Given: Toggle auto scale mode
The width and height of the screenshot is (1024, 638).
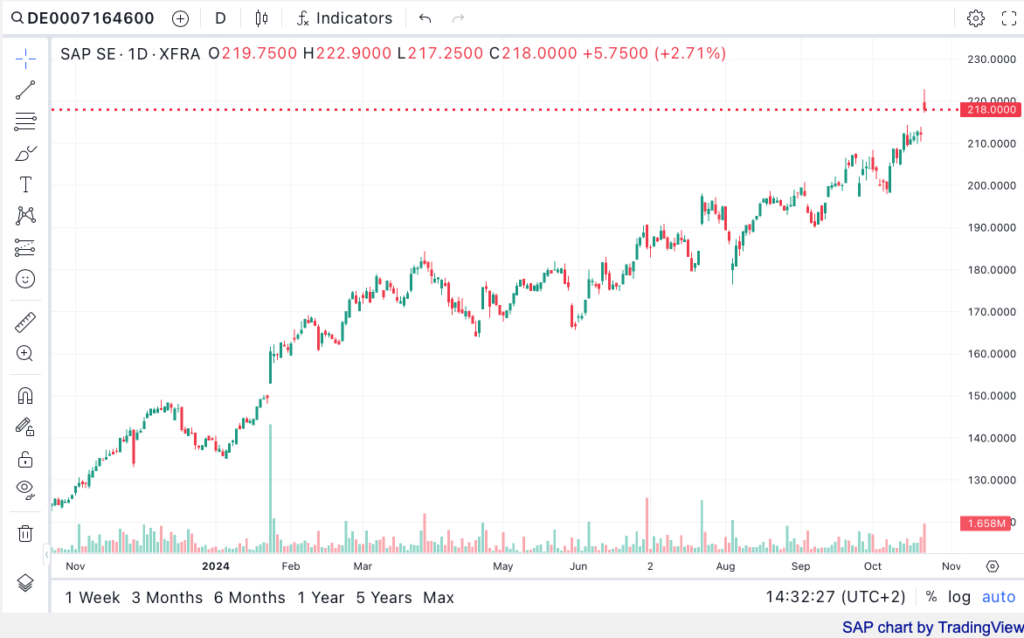Looking at the screenshot, I should 999,597.
